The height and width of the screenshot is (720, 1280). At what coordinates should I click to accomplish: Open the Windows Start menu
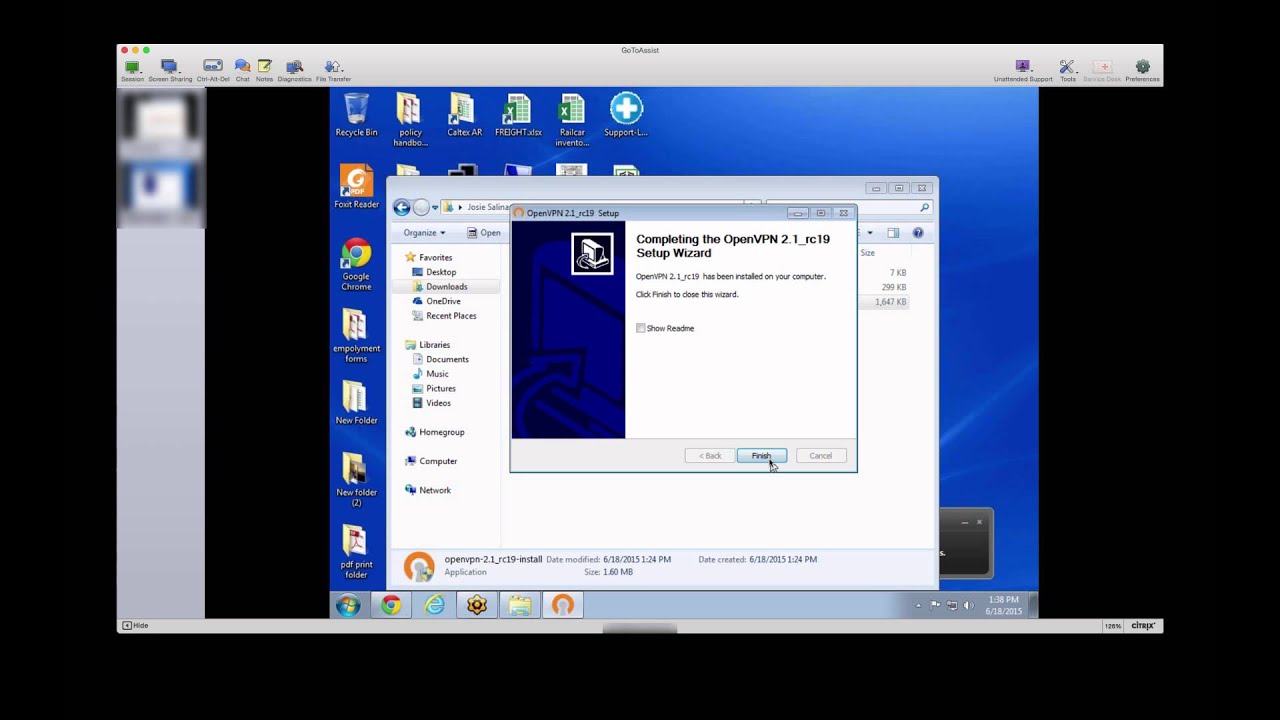348,605
